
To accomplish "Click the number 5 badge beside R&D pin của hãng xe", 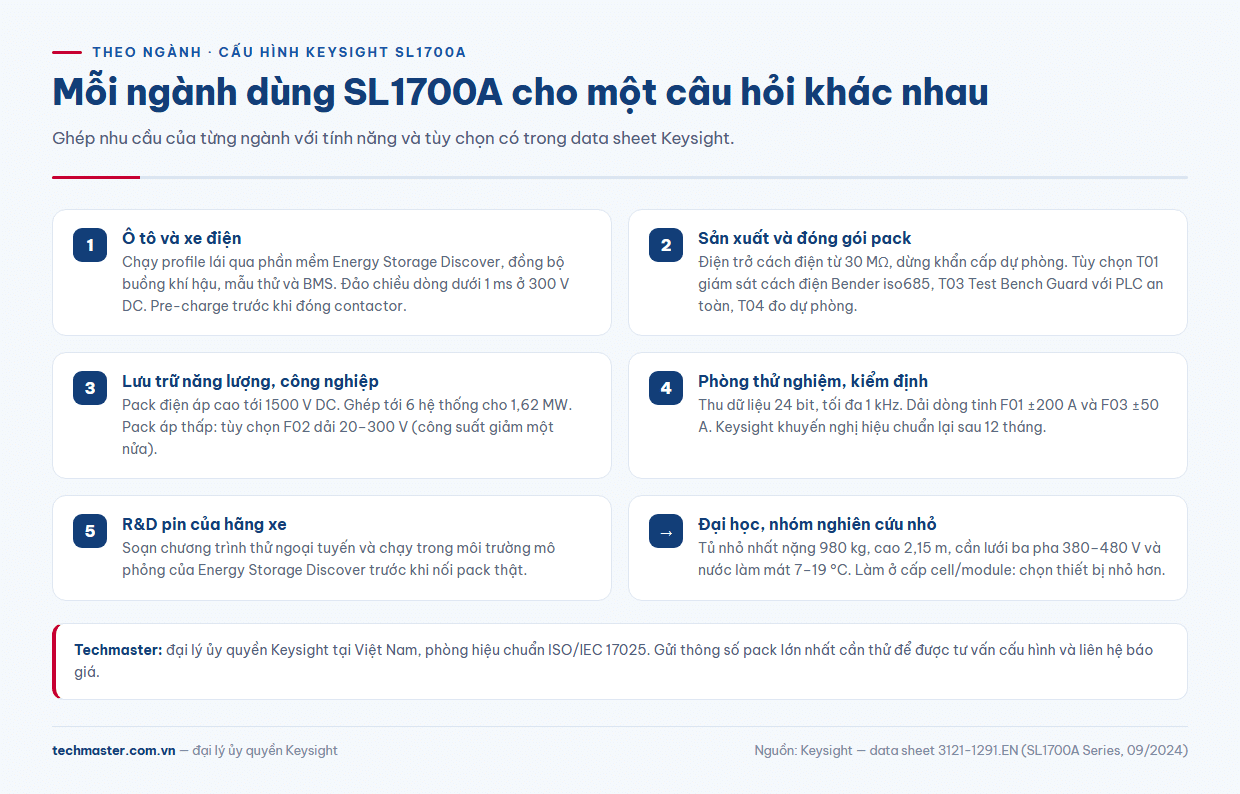I will point(90,531).
